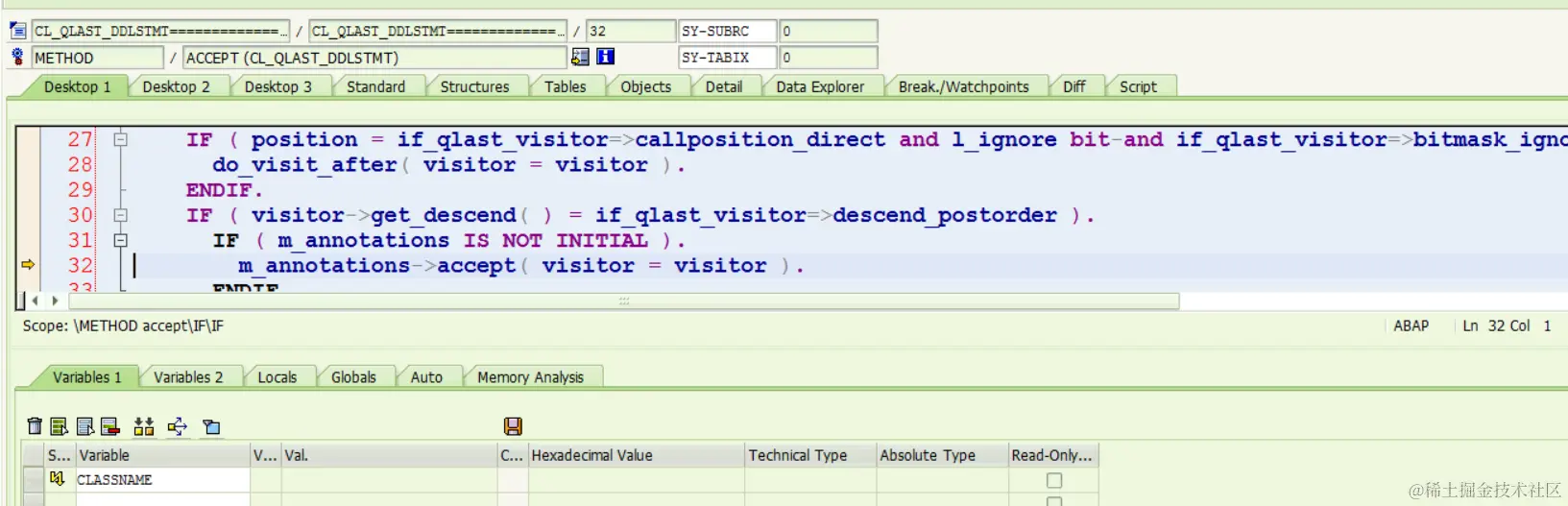
Task: Click the Technical Type column header
Action: click(x=810, y=455)
